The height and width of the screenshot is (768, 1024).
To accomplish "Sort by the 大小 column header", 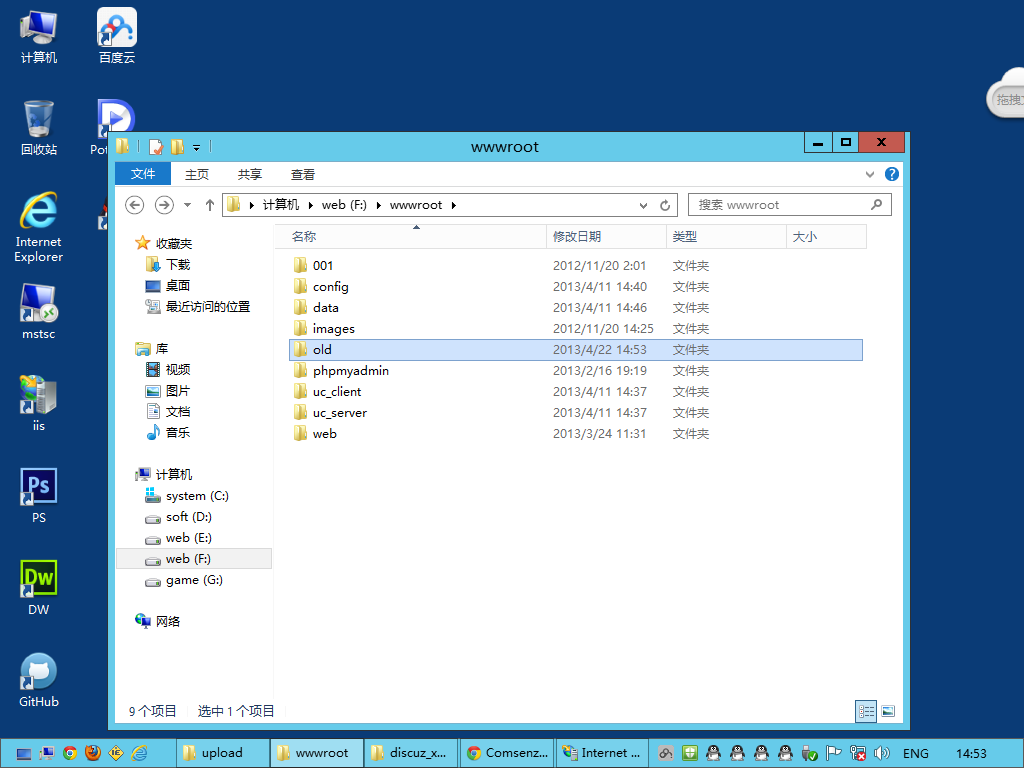I will (827, 236).
